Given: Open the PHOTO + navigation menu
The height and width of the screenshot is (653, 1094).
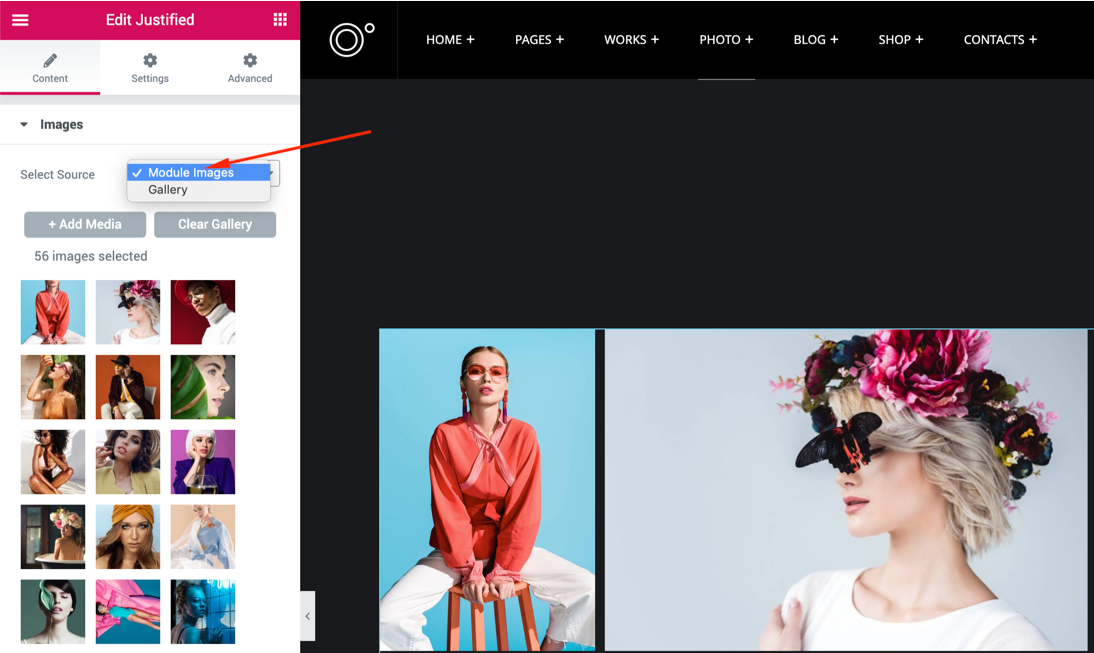Looking at the screenshot, I should 726,40.
